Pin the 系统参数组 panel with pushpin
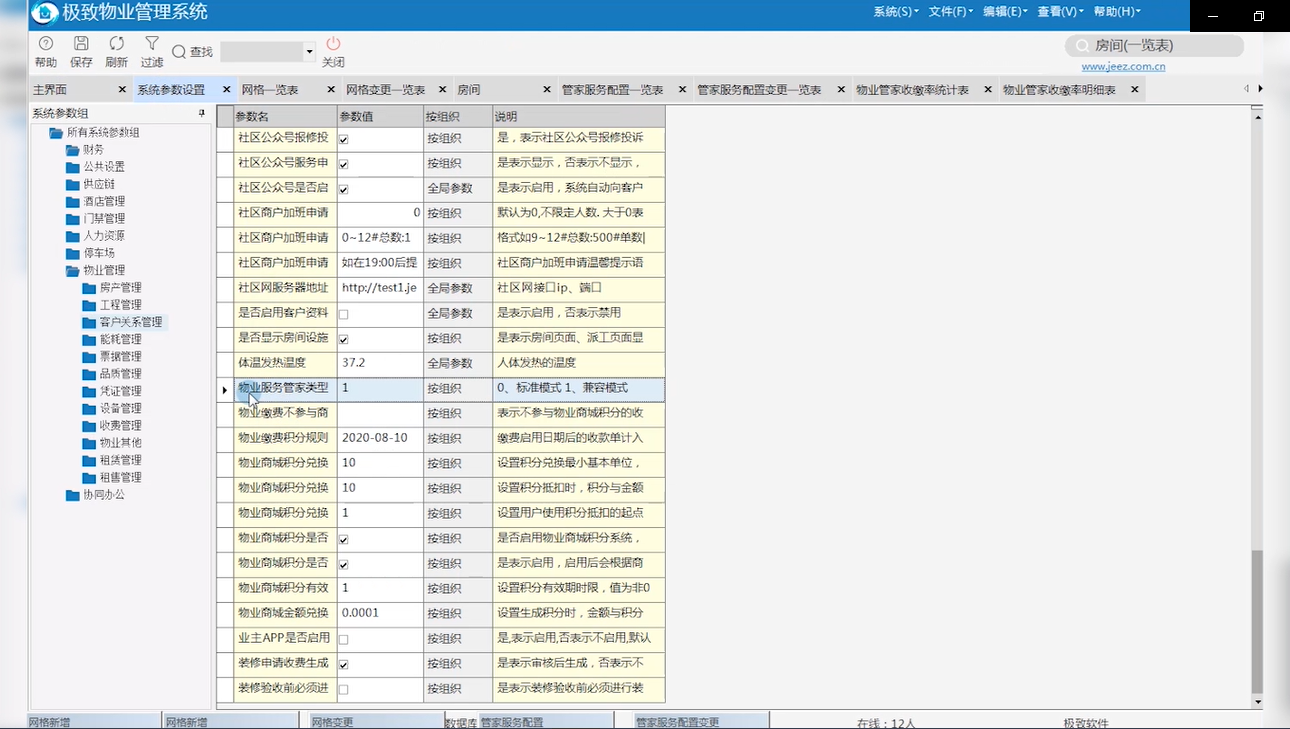 pos(201,113)
